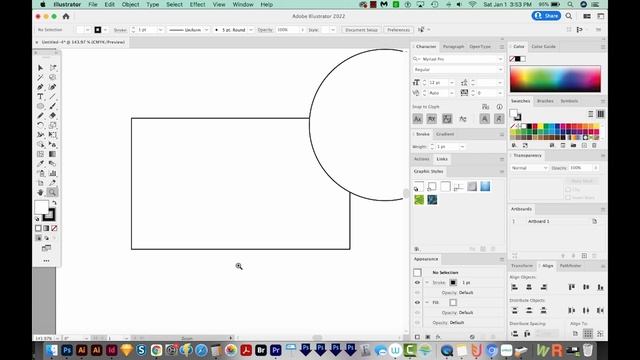The width and height of the screenshot is (640, 360).
Task: Select the Direct Selection tool
Action: pos(53,68)
